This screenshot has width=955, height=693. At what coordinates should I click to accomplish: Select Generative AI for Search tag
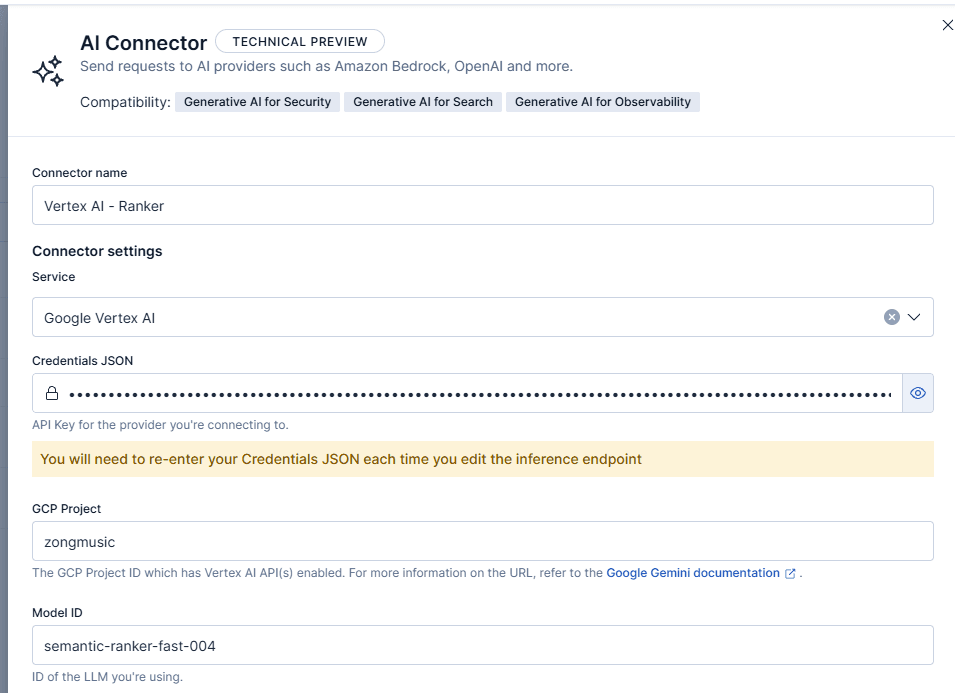423,102
